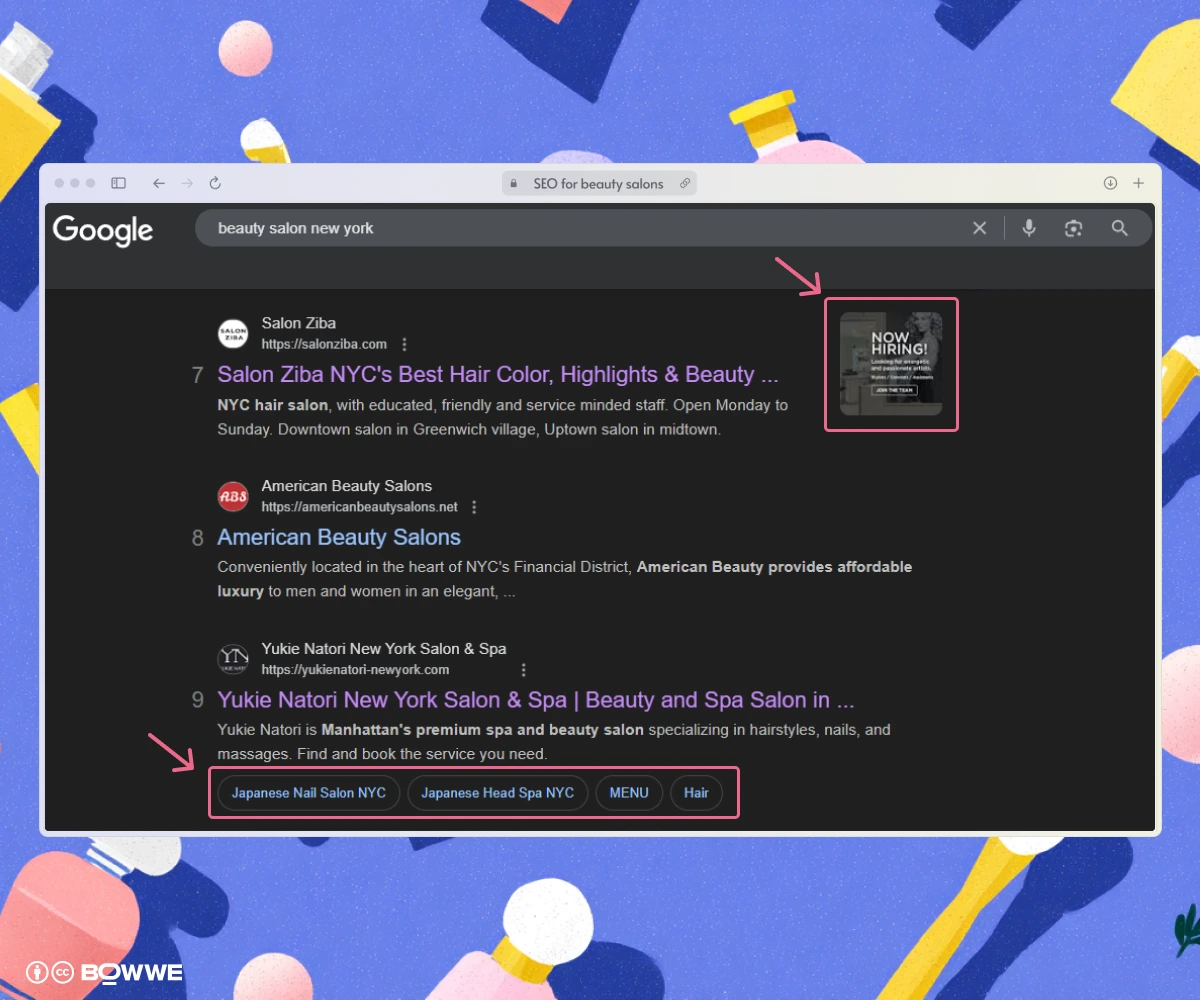Open Salon Ziba NYC's Best Hair Color result

click(x=498, y=375)
